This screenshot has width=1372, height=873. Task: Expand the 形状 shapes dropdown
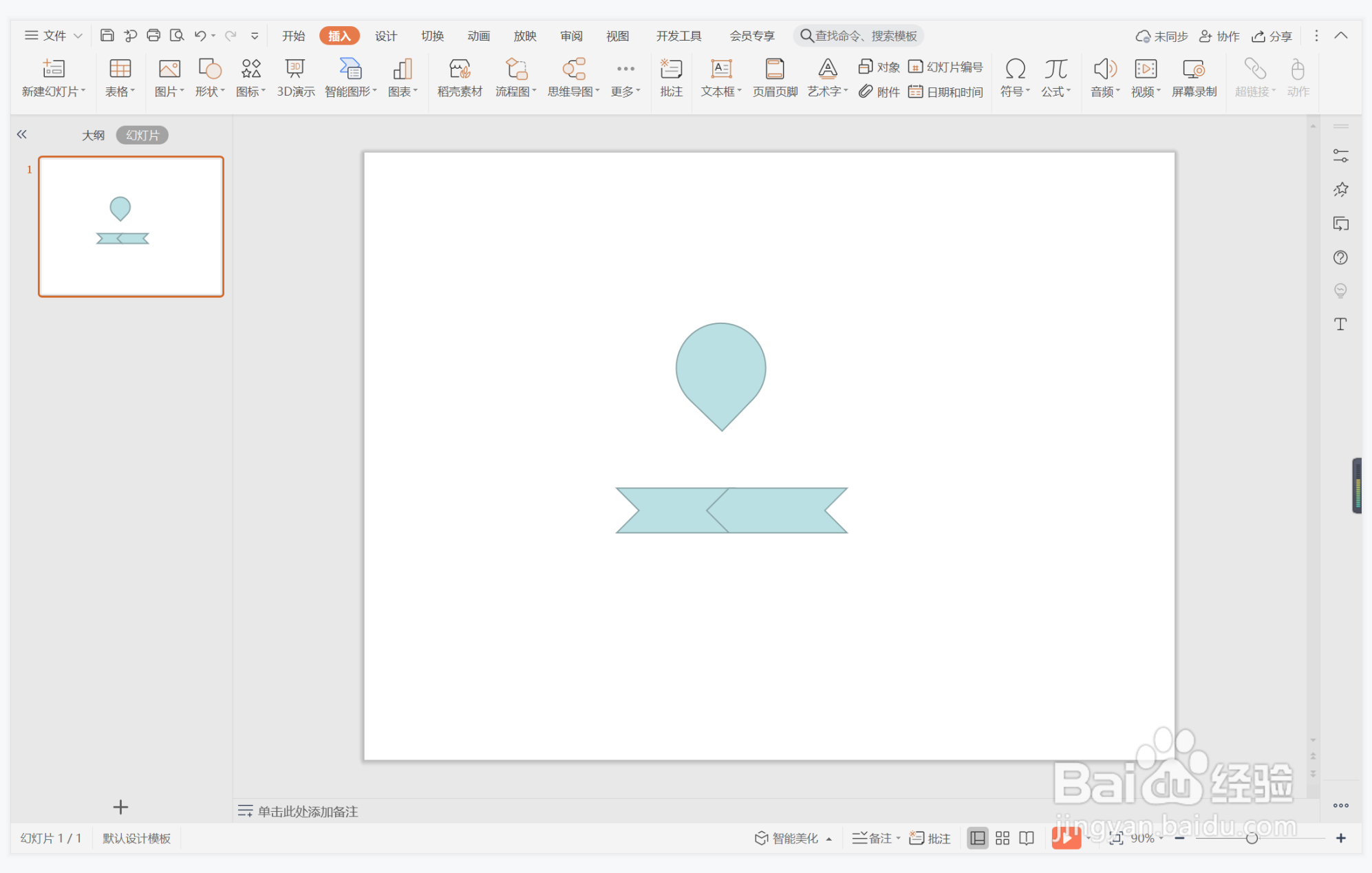click(x=210, y=91)
